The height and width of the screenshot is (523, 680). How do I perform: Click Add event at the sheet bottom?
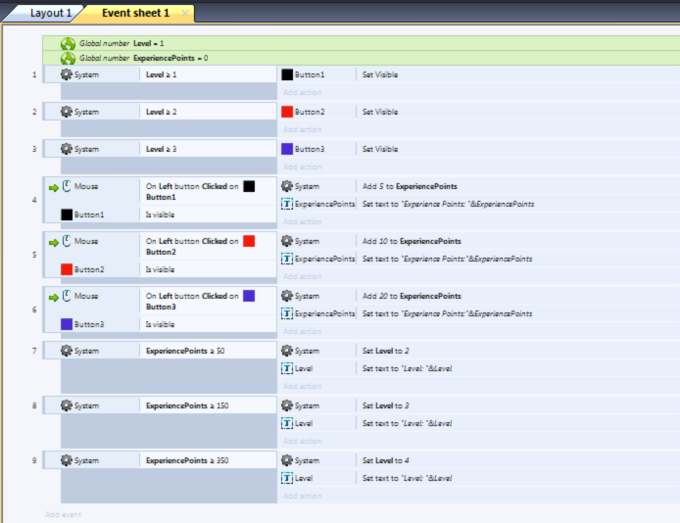coord(63,514)
